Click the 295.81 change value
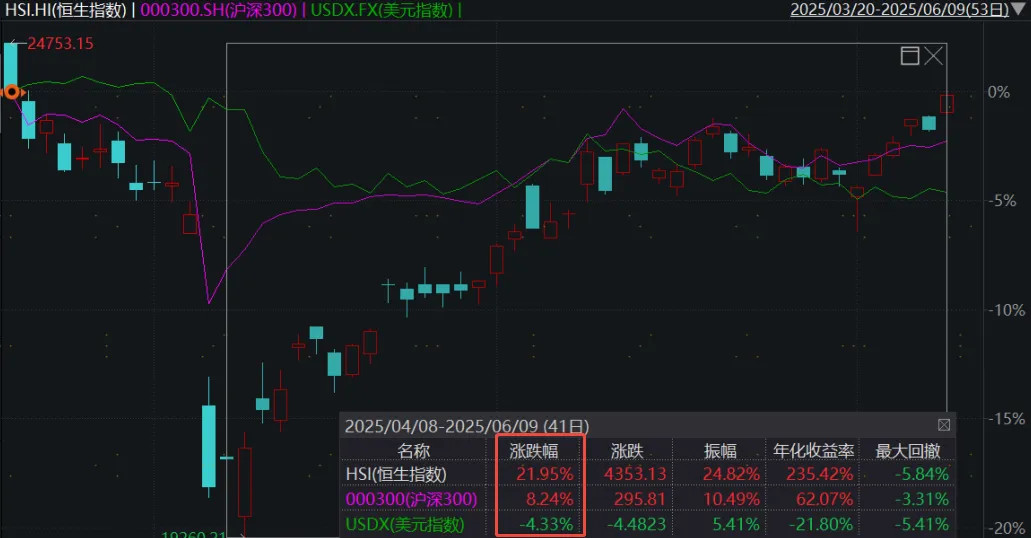 [x=640, y=499]
